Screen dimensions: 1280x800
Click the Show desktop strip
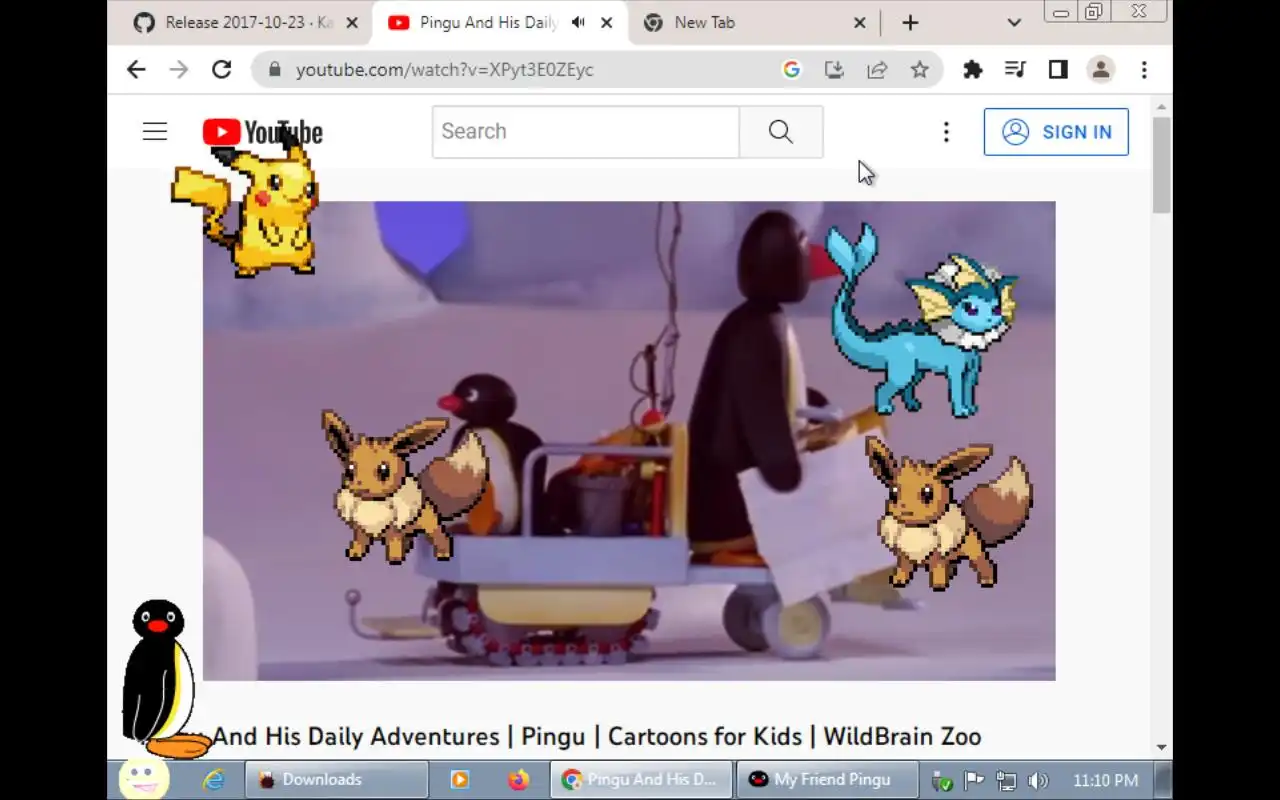1163,780
